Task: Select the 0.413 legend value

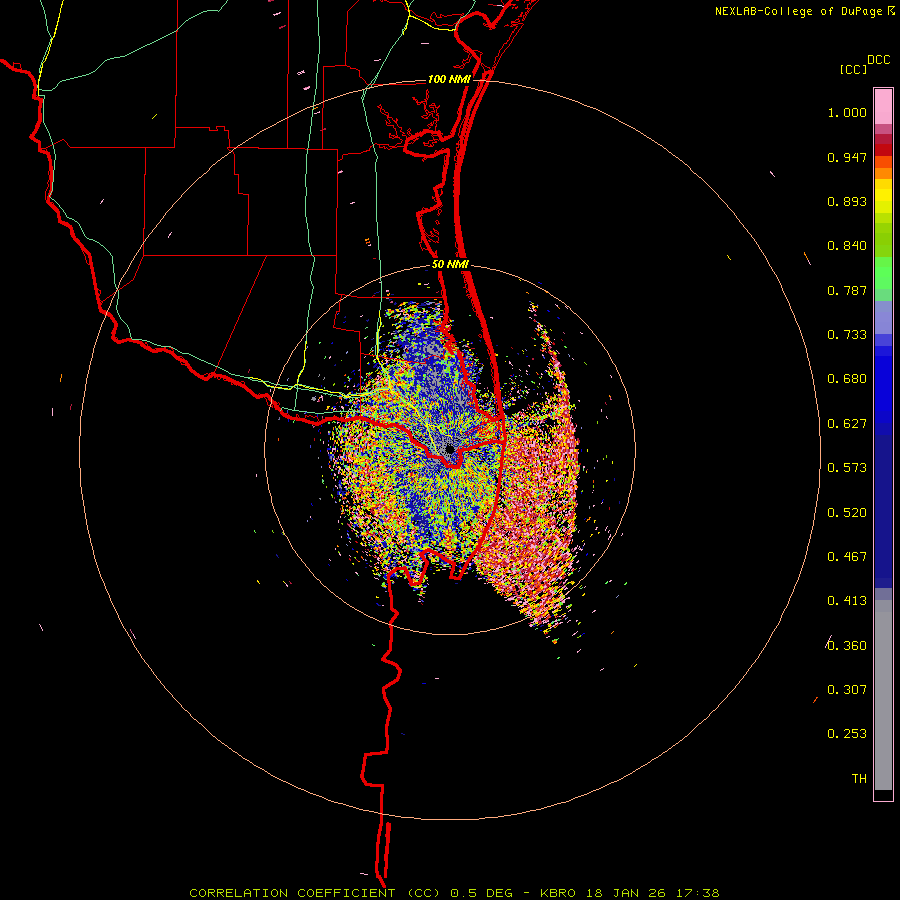Action: pos(847,601)
